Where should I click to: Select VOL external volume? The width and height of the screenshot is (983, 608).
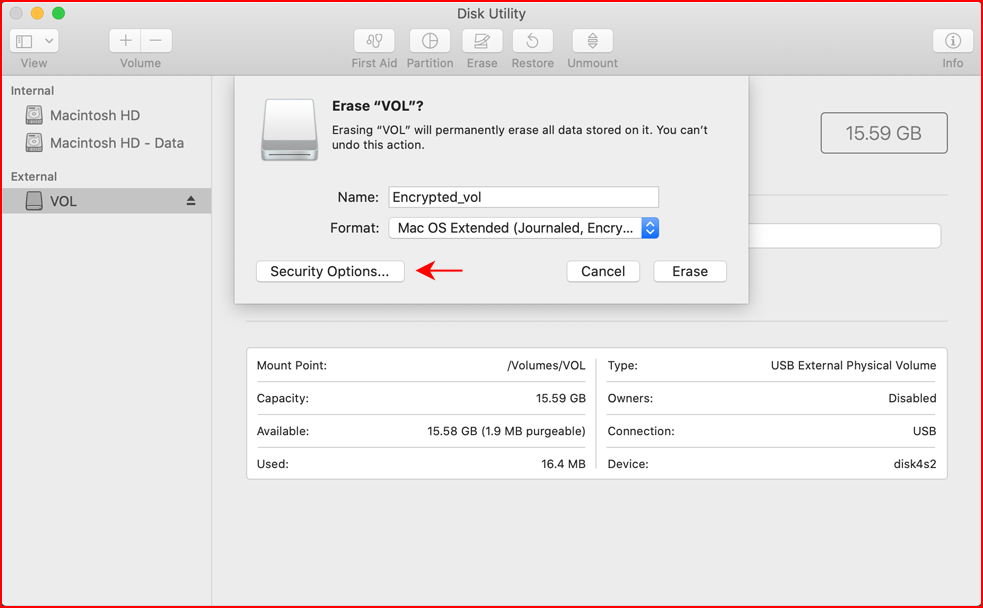pyautogui.click(x=107, y=201)
